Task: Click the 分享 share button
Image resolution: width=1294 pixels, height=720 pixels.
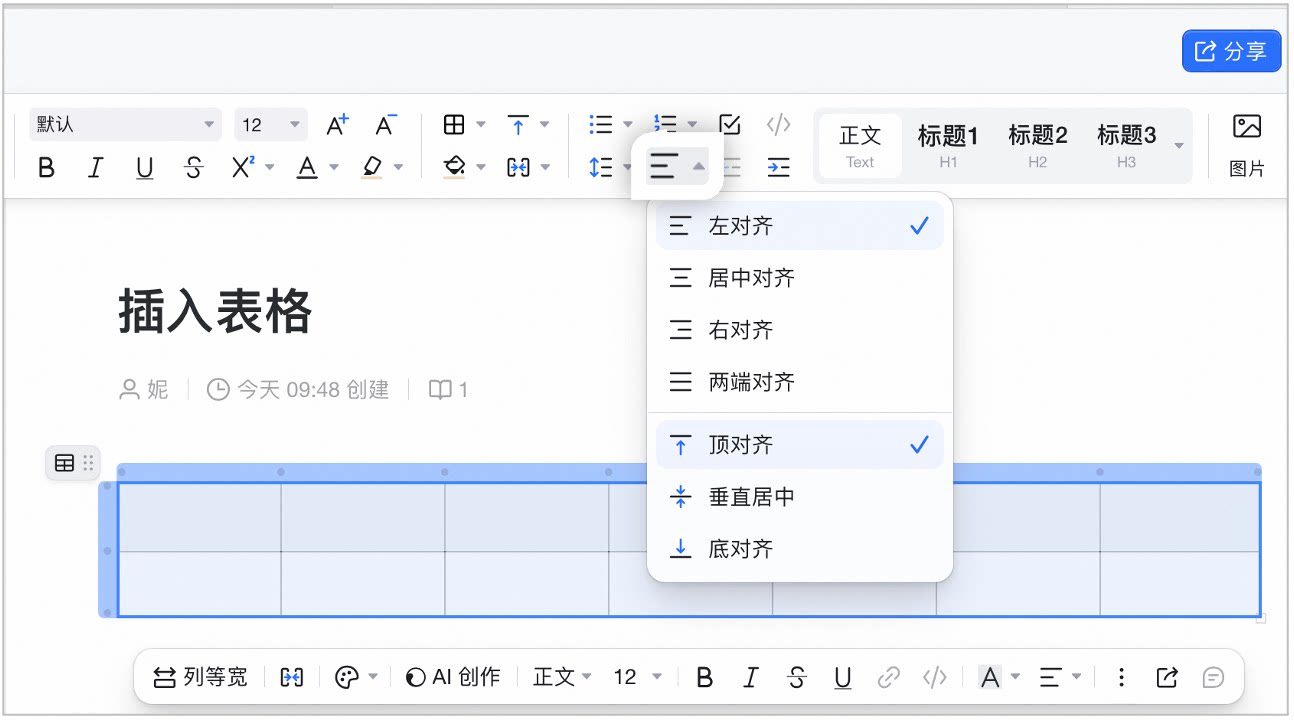Action: tap(1232, 51)
